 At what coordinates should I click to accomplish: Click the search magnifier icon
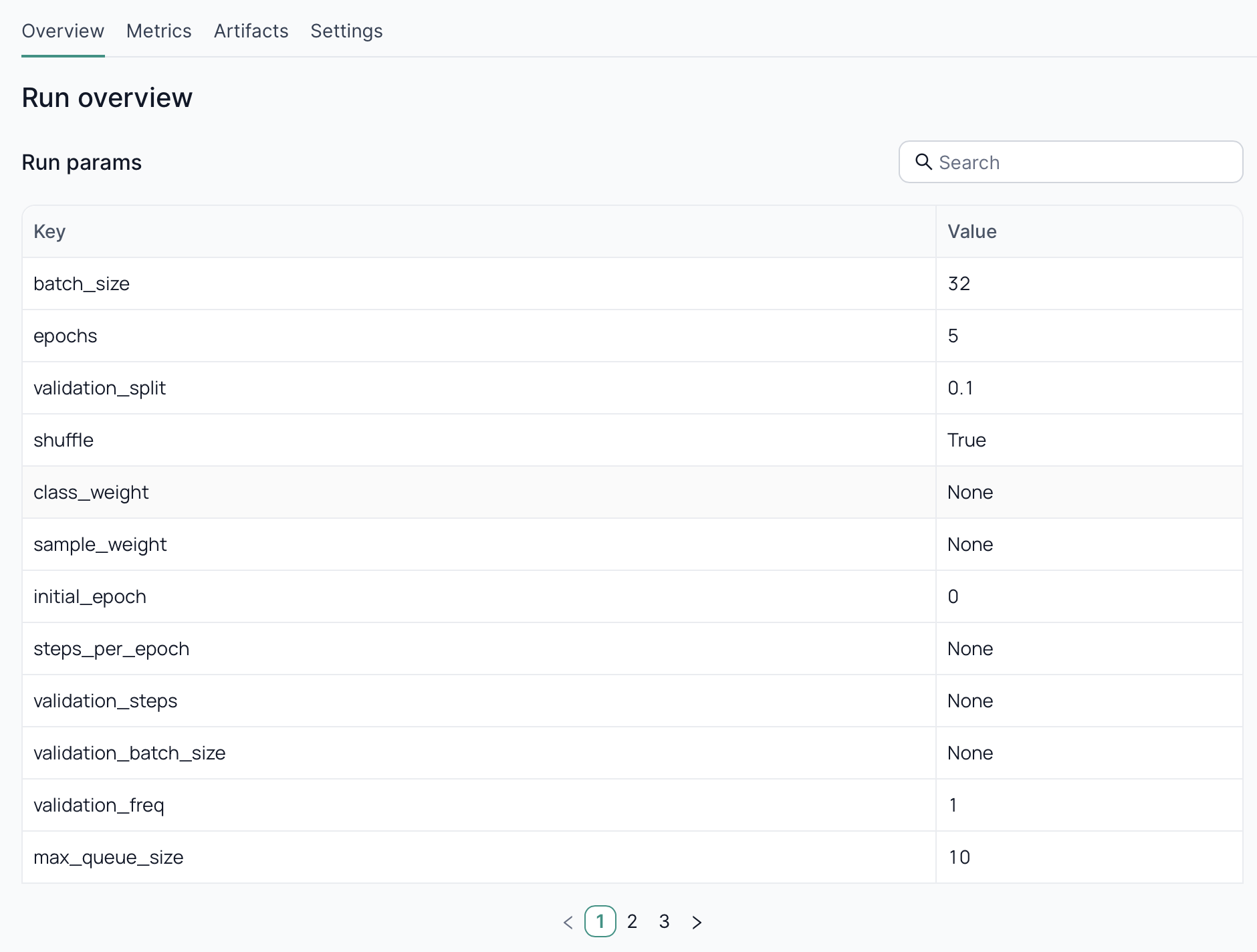(925, 162)
